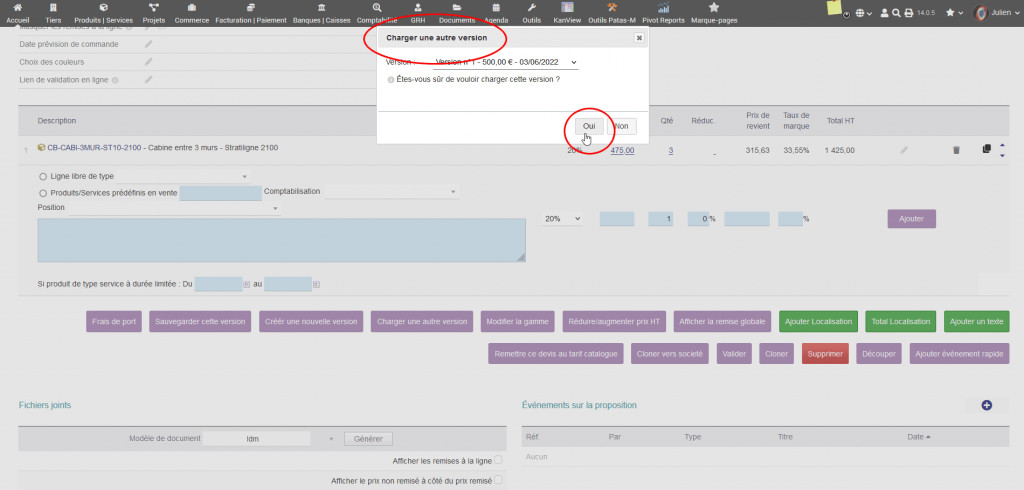Open the start date calendar picker
Screen dimensions: 1024x490
click(246, 285)
